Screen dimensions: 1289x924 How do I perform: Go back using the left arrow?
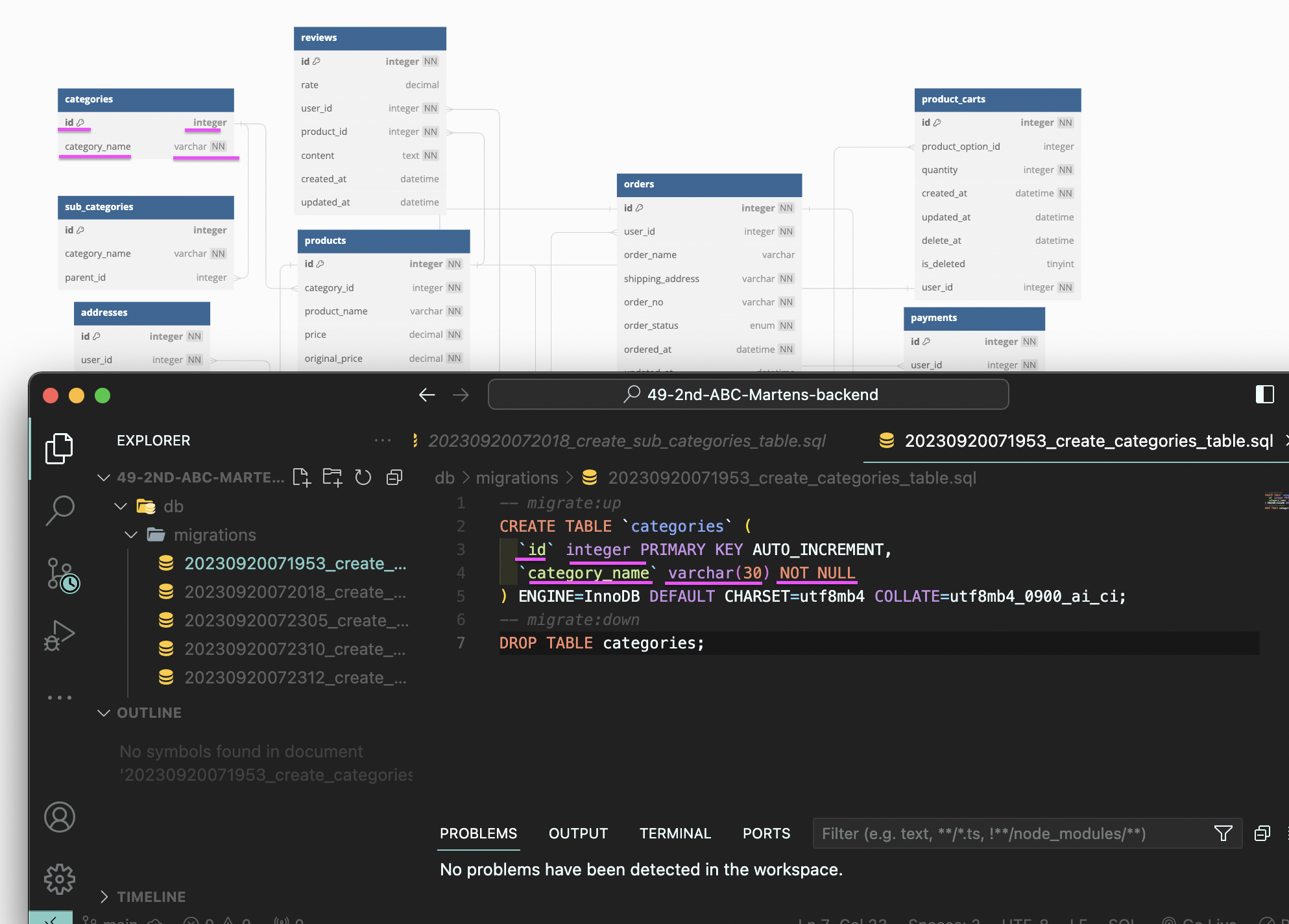[x=427, y=394]
